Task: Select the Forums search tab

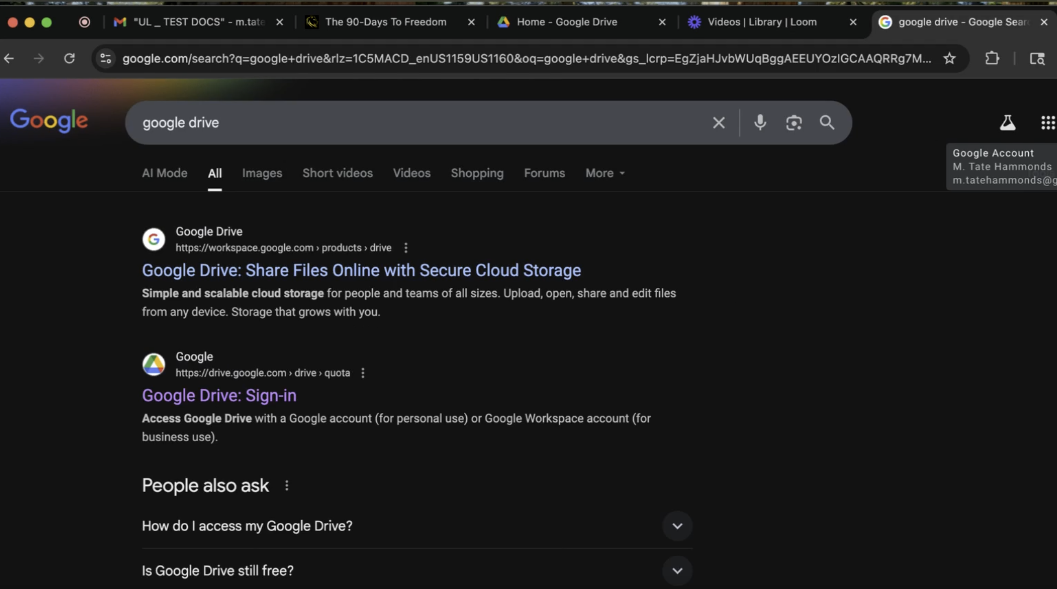Action: click(545, 173)
